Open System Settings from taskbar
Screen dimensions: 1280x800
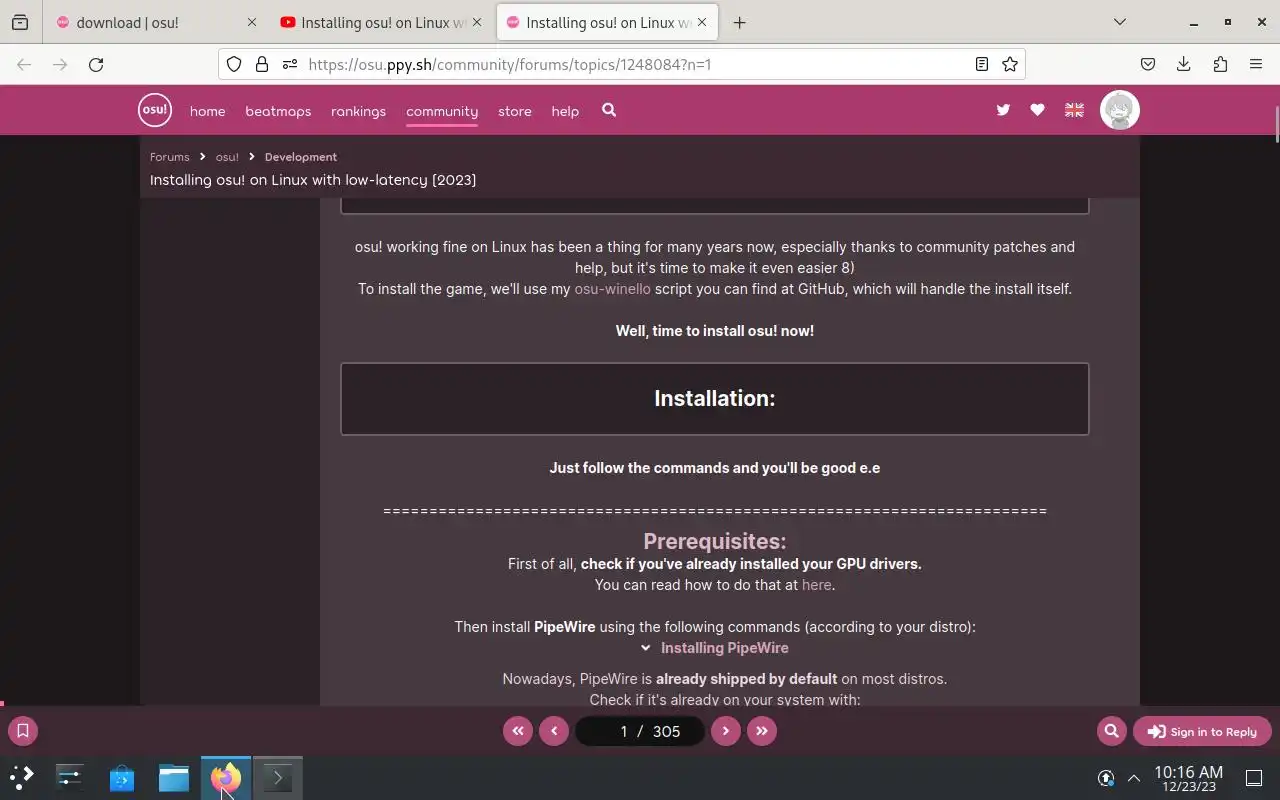pos(69,777)
